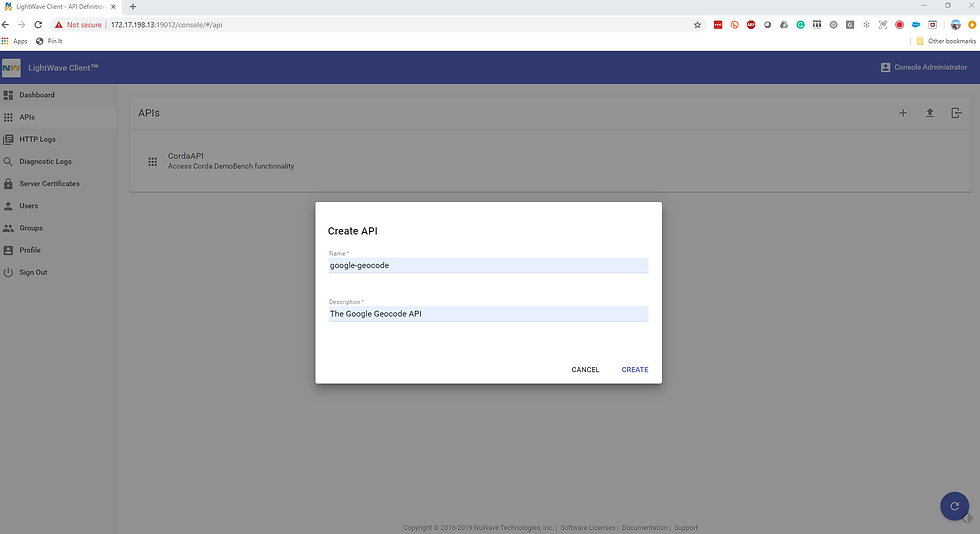Open the CordaAPI entry
980x534 pixels.
[x=550, y=161]
